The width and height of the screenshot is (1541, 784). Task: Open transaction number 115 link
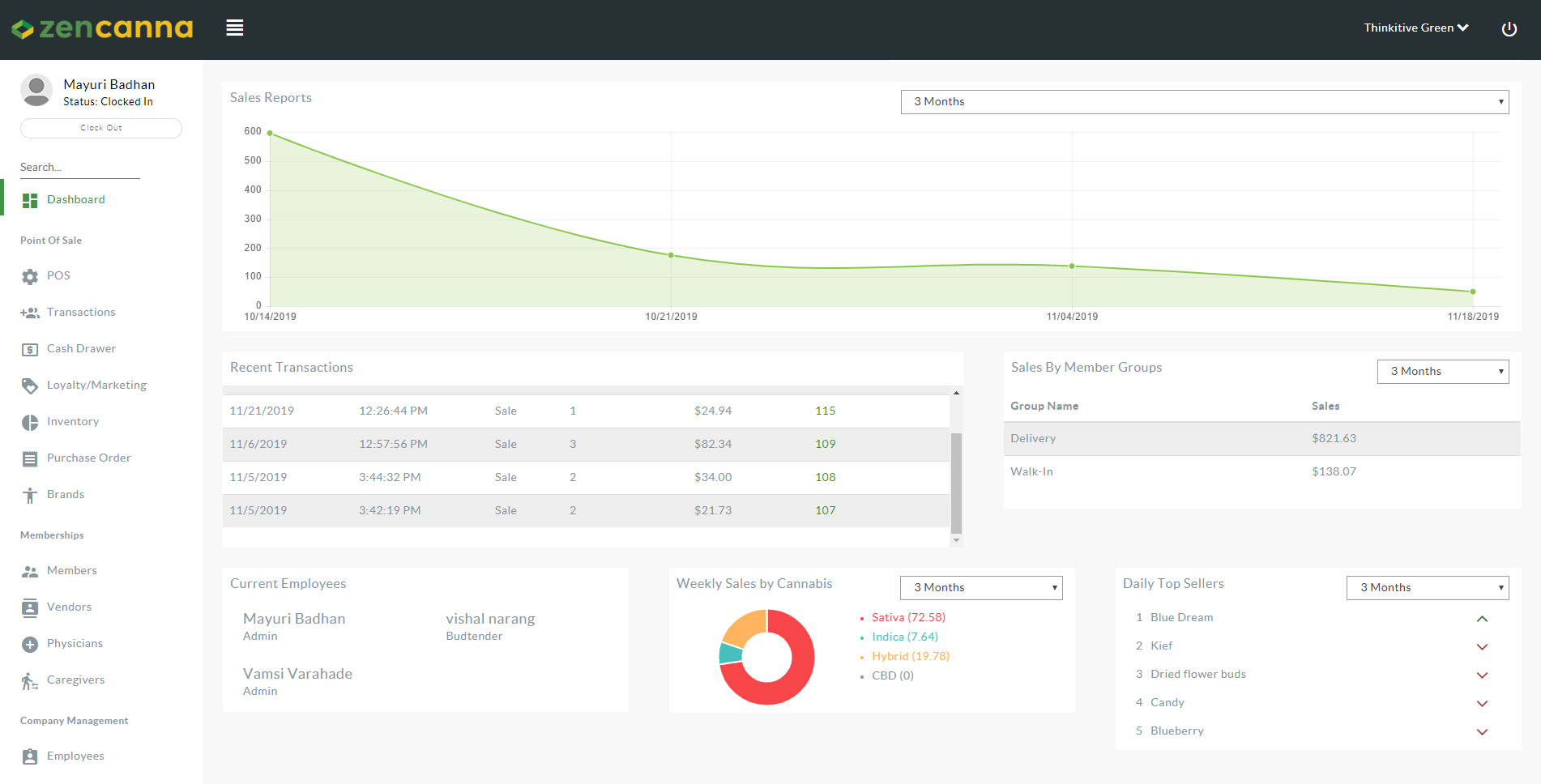click(x=825, y=411)
